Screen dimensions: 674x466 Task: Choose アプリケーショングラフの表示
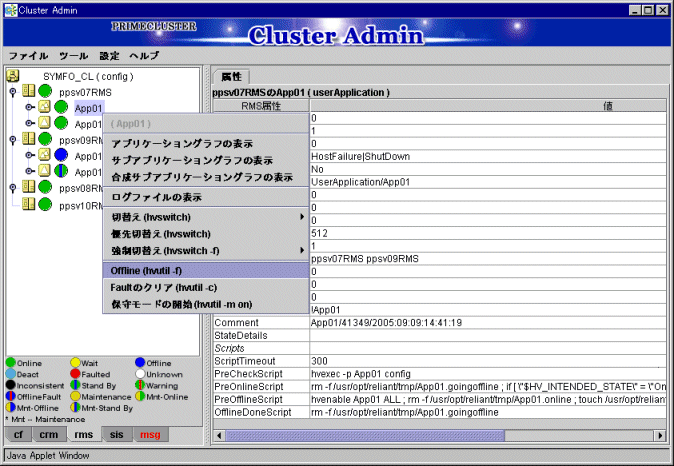pyautogui.click(x=206, y=143)
